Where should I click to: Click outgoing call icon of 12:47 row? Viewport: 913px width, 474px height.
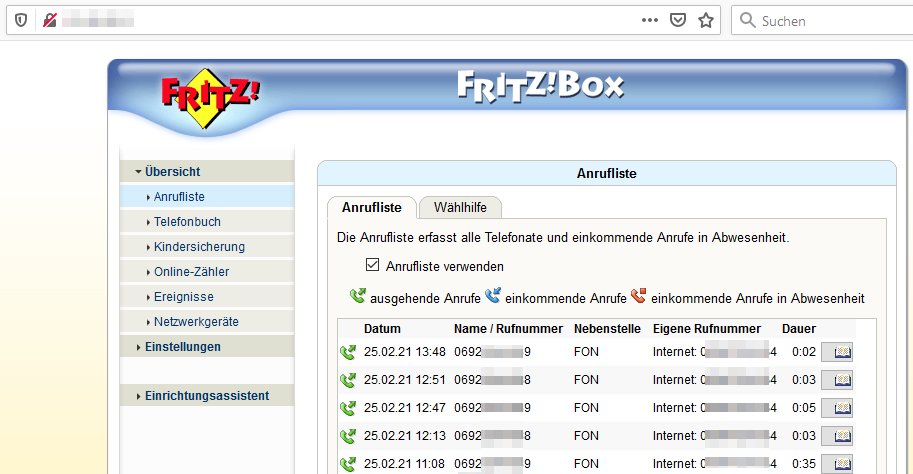(348, 408)
